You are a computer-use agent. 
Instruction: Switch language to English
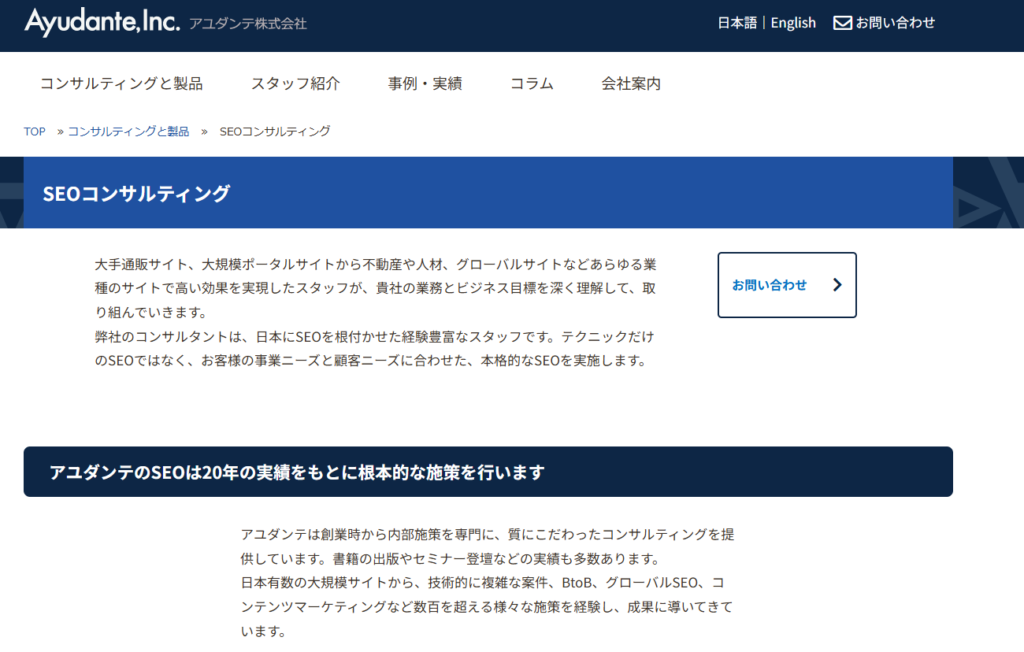[x=793, y=22]
